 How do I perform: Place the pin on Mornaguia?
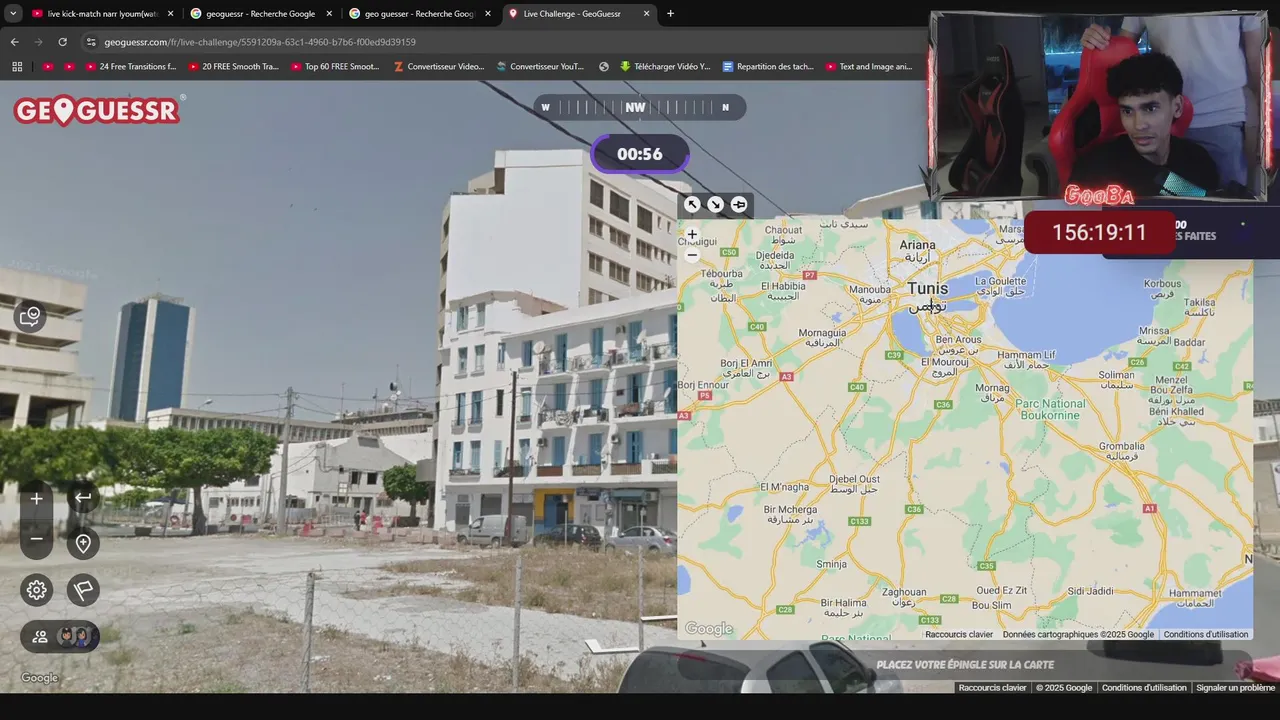pyautogui.click(x=822, y=333)
